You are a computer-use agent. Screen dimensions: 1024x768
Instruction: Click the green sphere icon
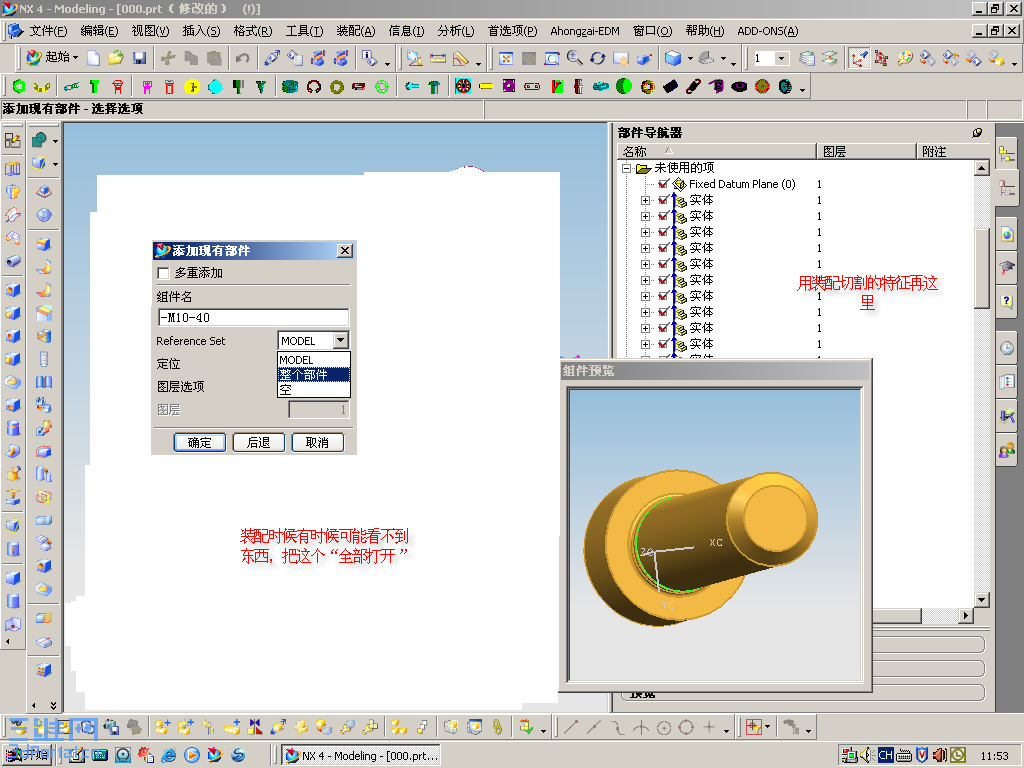624,86
